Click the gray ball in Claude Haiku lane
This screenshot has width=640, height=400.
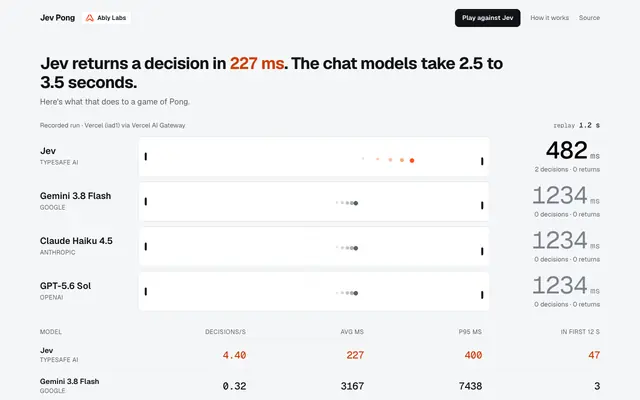point(356,248)
